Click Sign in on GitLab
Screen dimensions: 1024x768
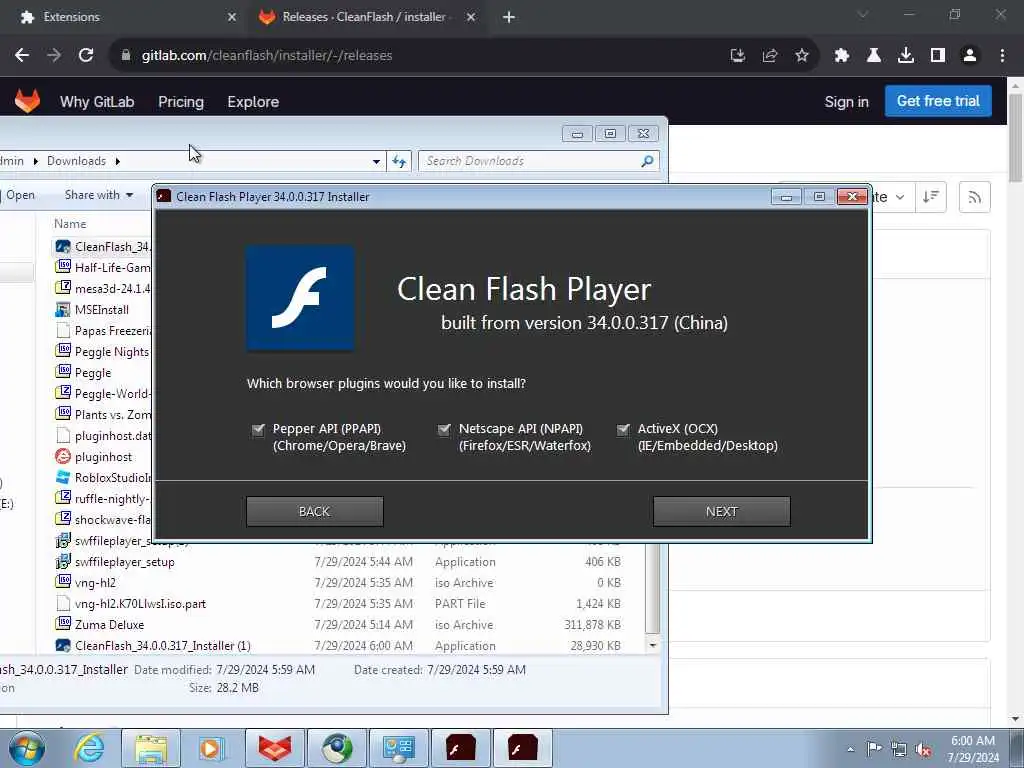pyautogui.click(x=846, y=102)
